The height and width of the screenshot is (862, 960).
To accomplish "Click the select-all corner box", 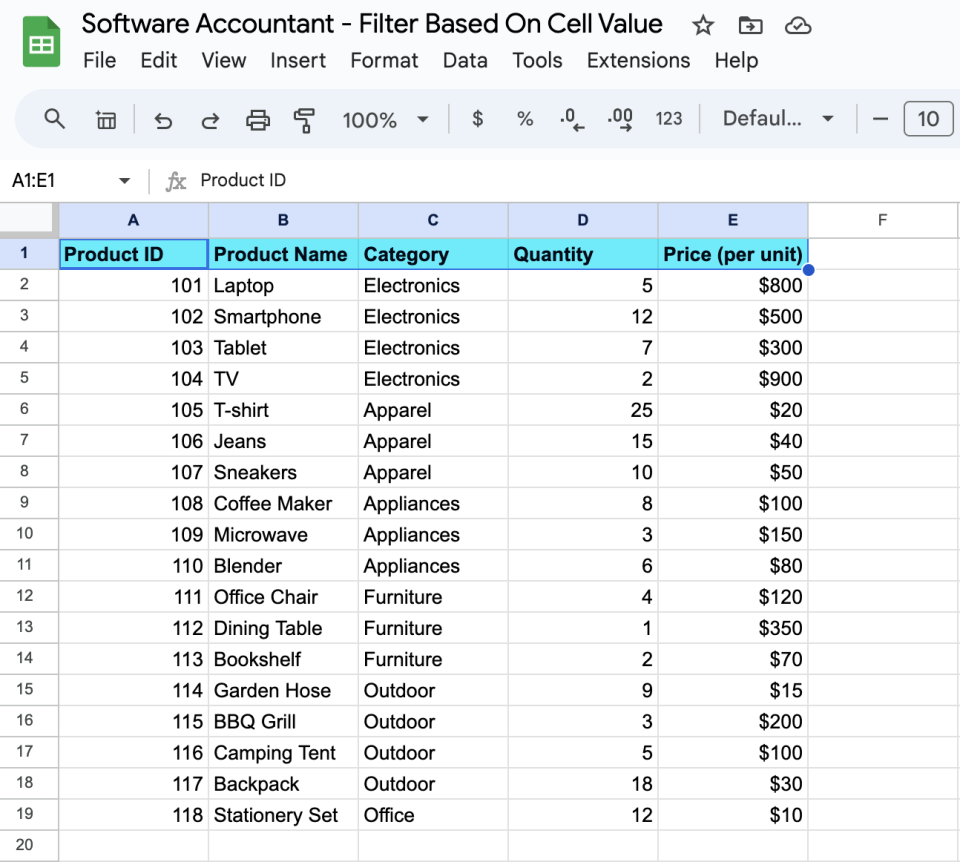I will [26, 218].
